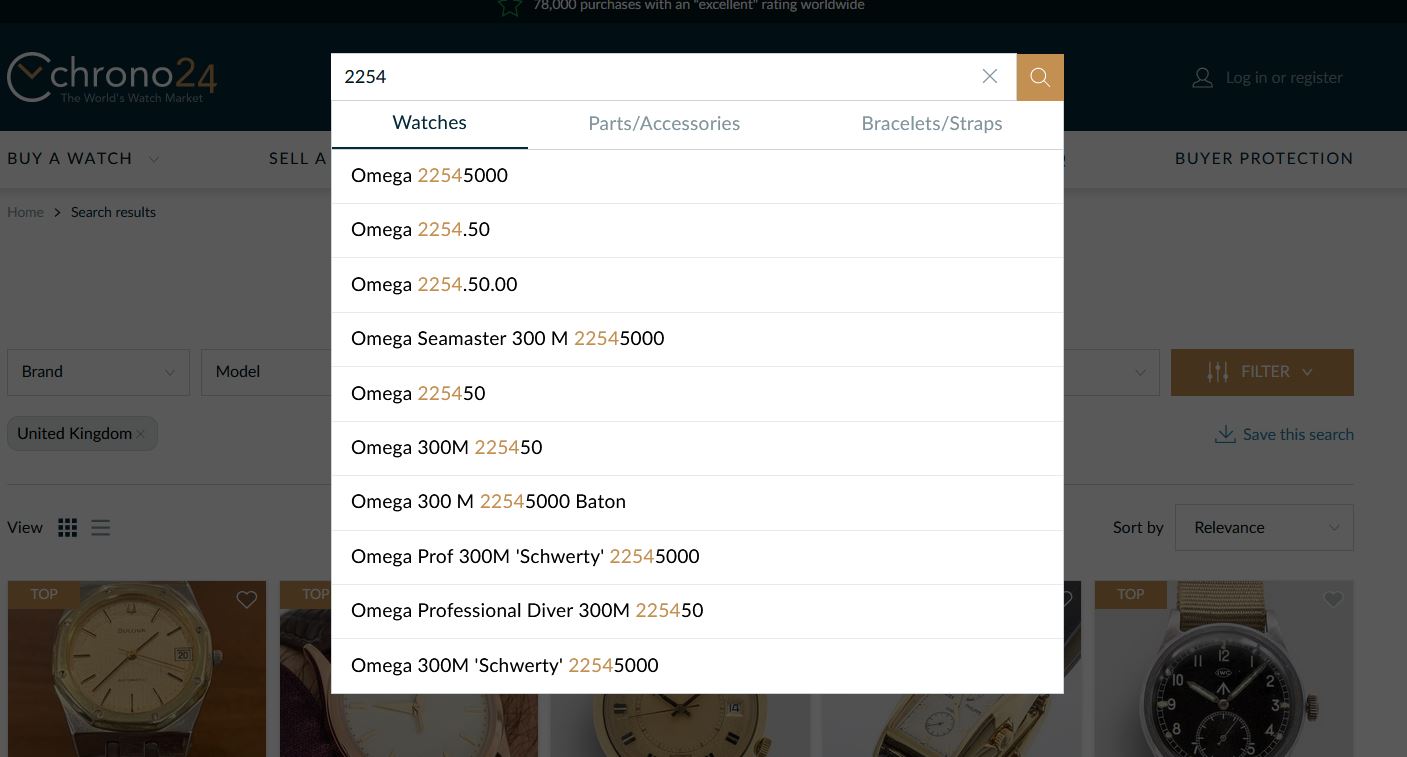Screen dimensions: 1407x757
Task: Open Log in or register link
Action: (1284, 78)
